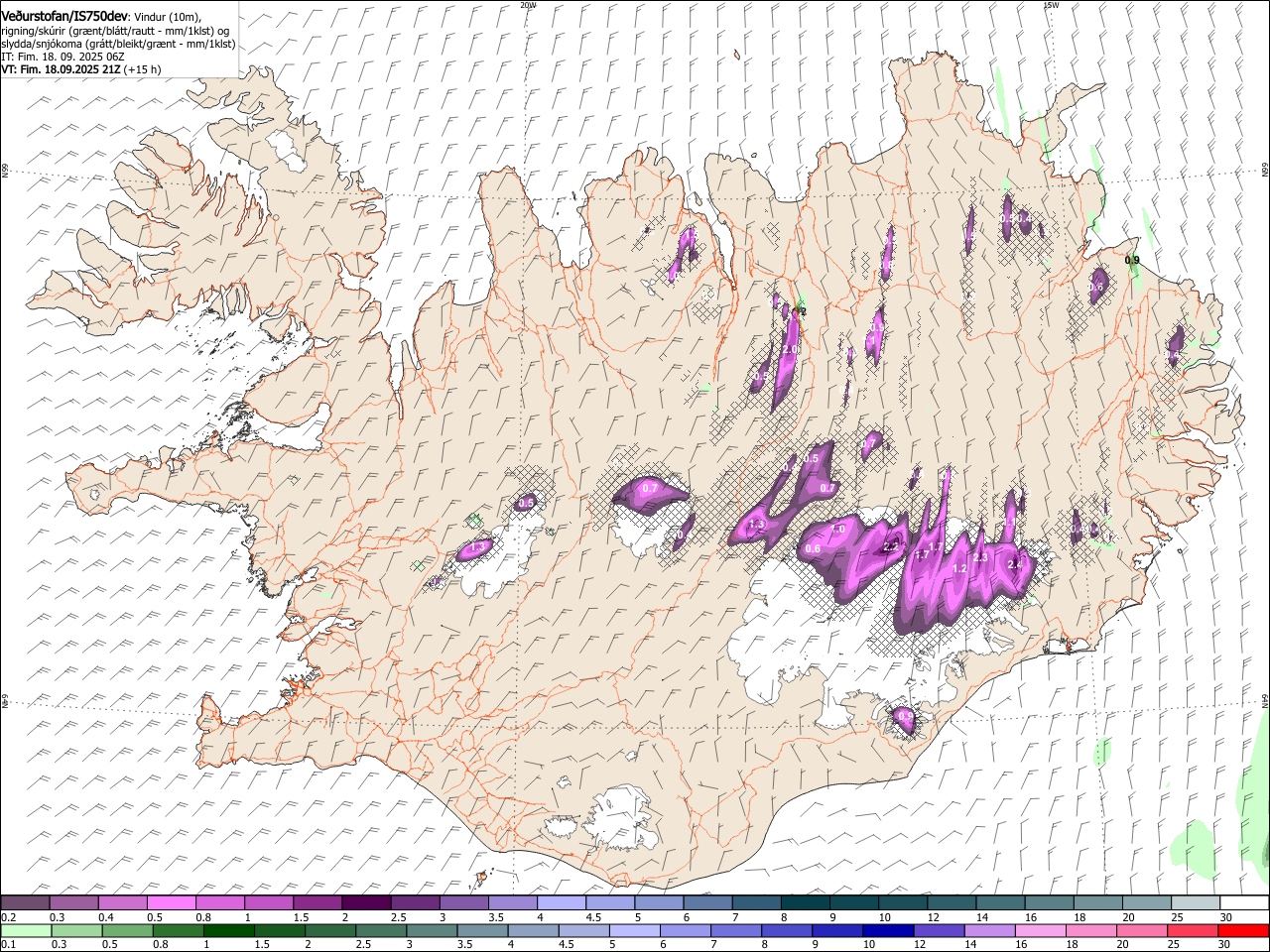Click the dark purple top swatch starting at 2
This screenshot has width=1270, height=952.
(x=366, y=903)
